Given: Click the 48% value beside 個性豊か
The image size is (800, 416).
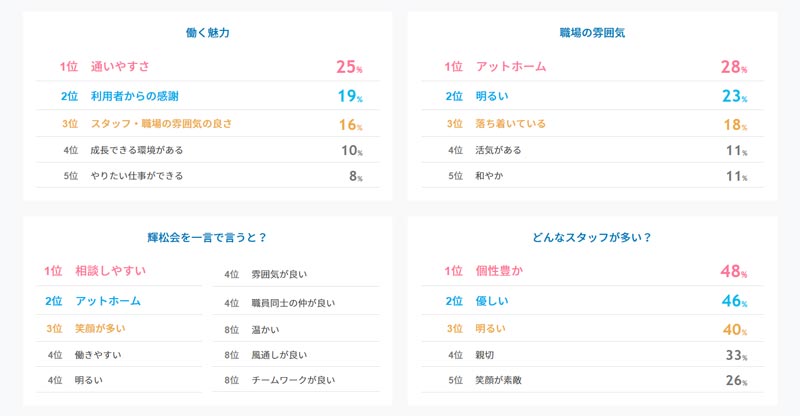Looking at the screenshot, I should click(x=733, y=271).
